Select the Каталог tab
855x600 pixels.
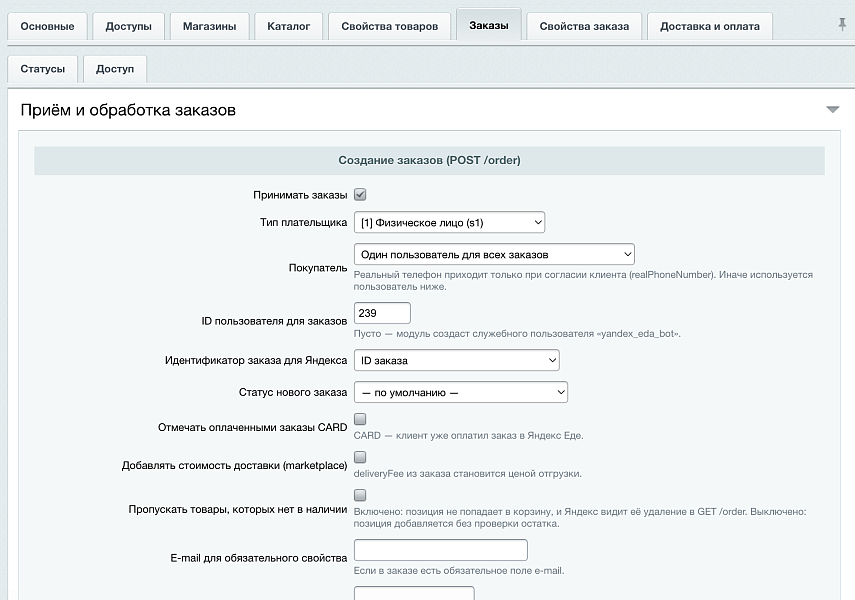(288, 26)
